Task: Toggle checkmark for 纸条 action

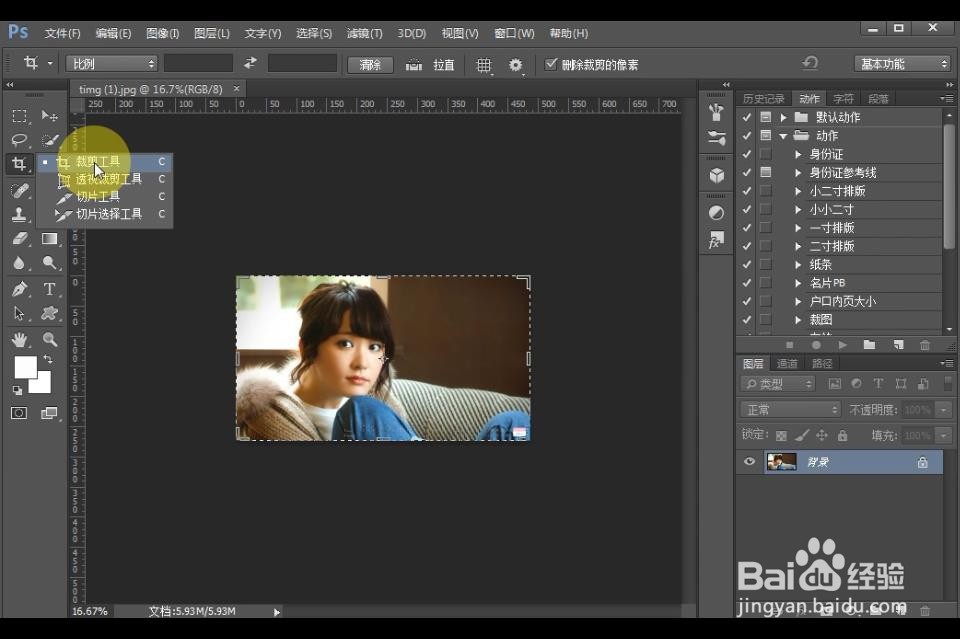Action: [x=746, y=264]
